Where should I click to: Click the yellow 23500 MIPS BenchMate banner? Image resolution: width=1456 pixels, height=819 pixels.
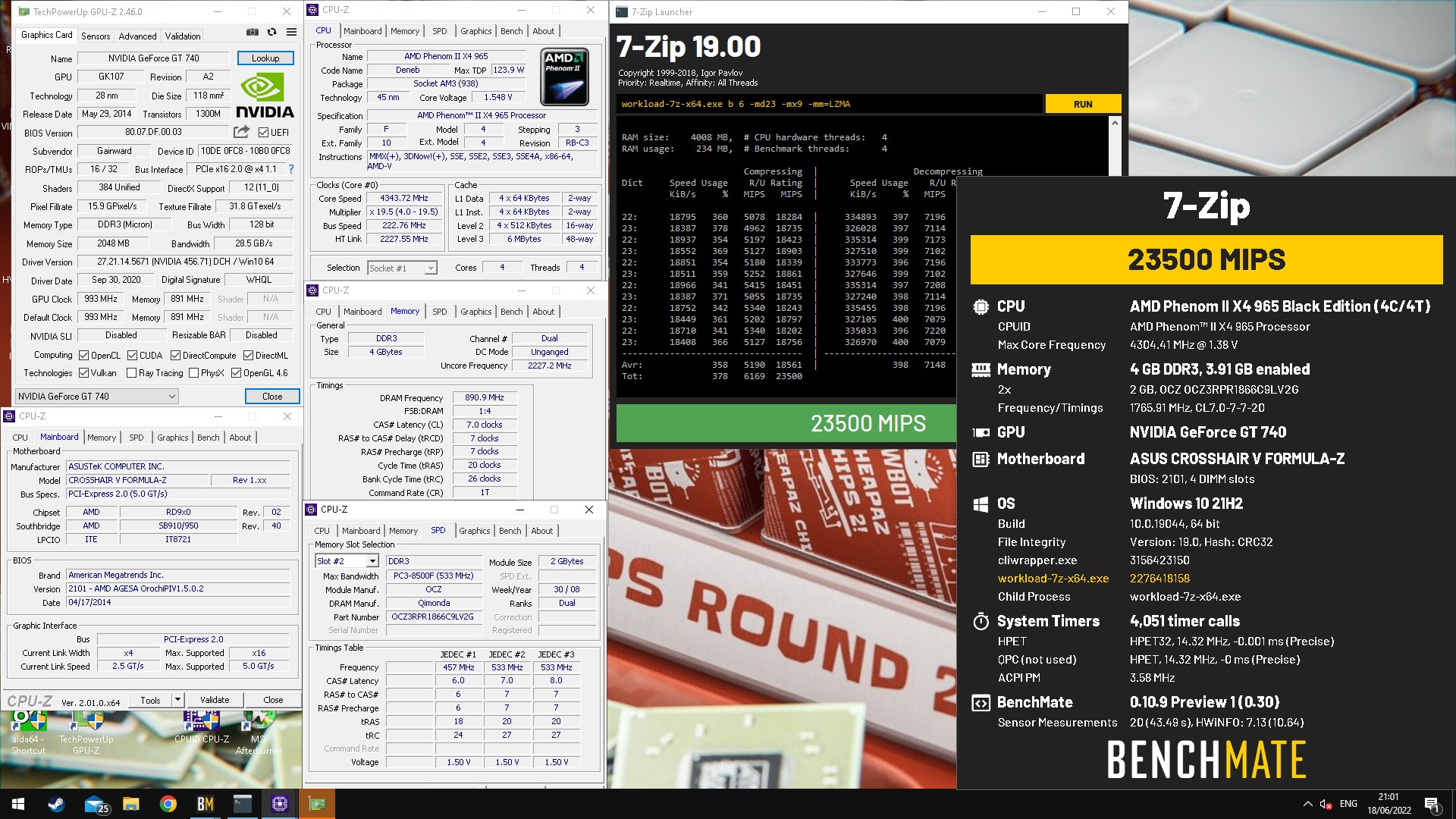click(x=1207, y=259)
